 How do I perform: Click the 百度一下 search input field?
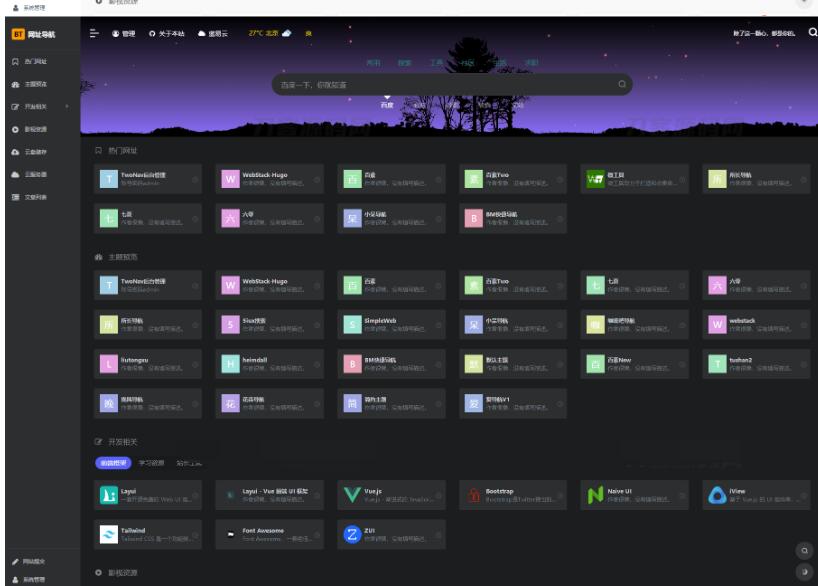(440, 84)
